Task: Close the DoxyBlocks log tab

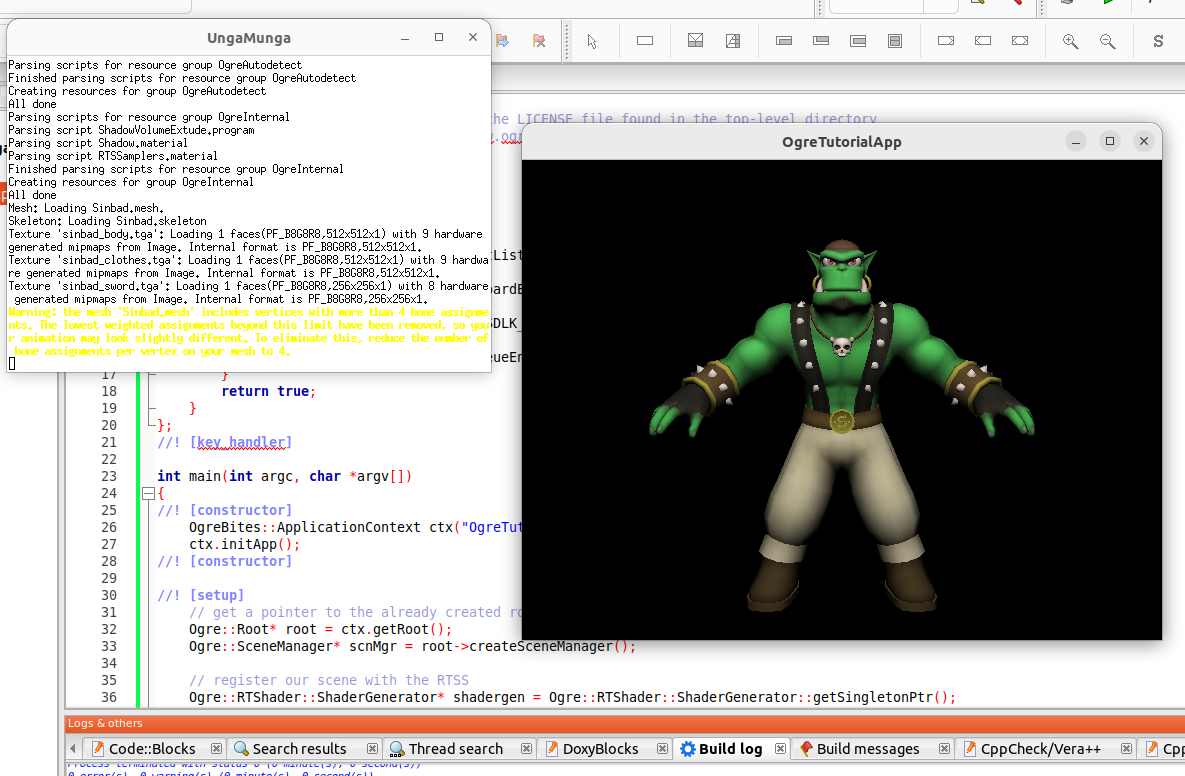Action: point(660,748)
